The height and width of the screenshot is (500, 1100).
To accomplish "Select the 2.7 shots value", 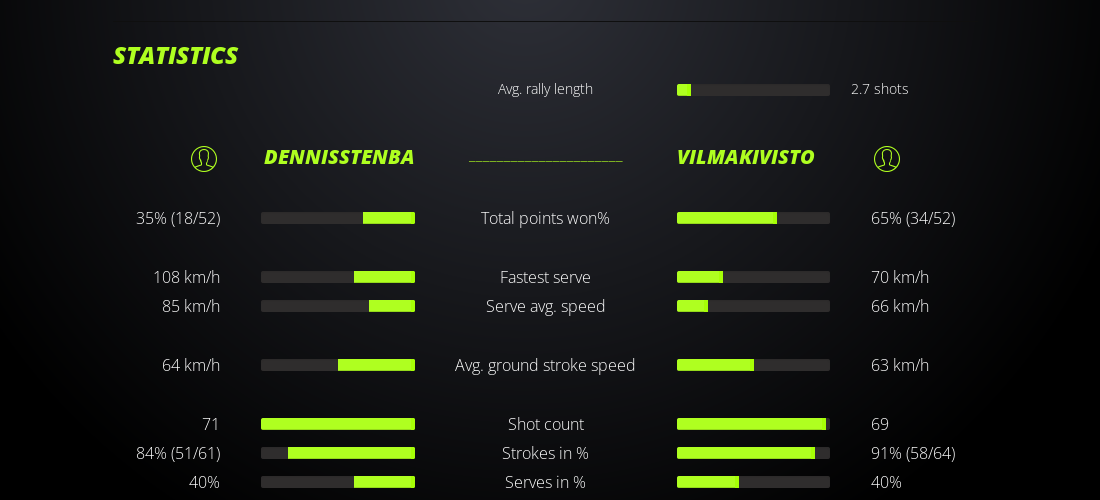I will (x=879, y=89).
